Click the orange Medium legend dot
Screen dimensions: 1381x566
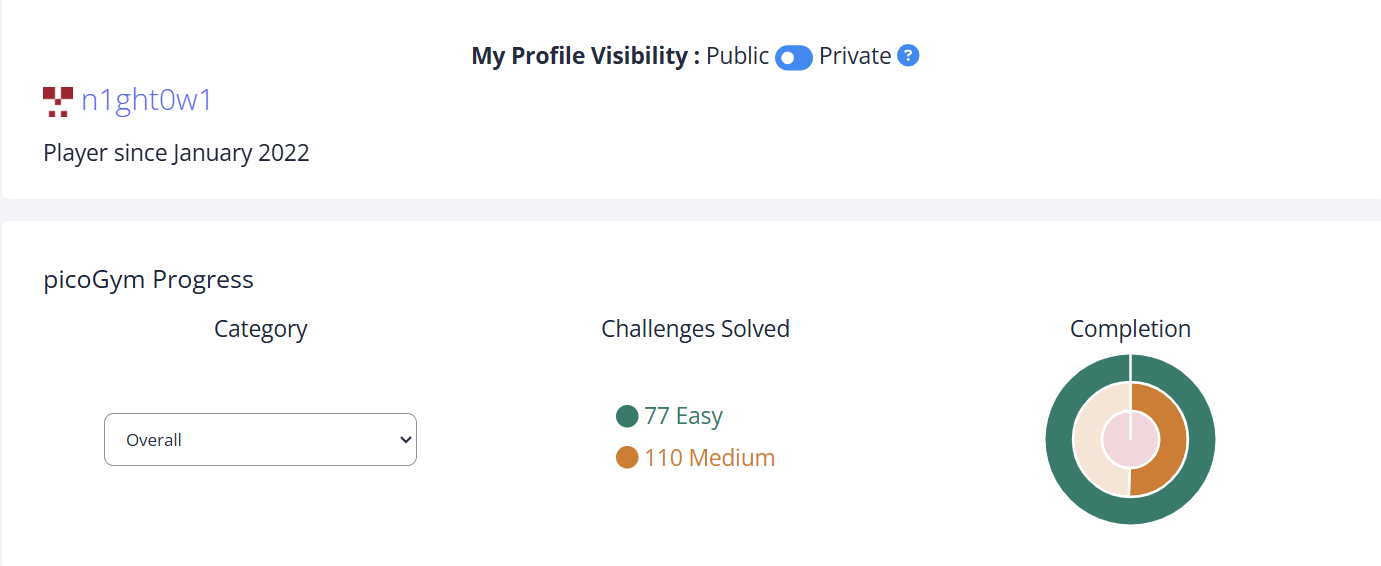click(x=627, y=458)
